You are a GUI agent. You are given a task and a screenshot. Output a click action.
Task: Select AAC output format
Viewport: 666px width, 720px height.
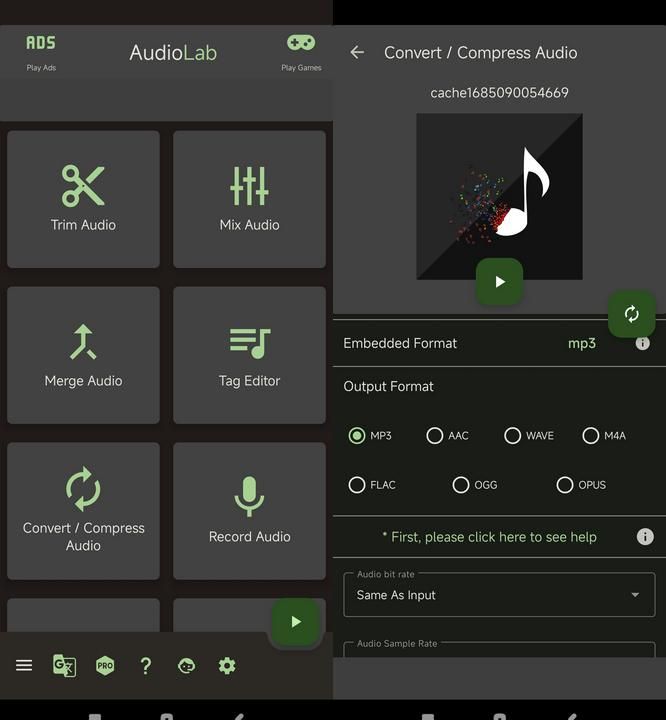pos(448,435)
